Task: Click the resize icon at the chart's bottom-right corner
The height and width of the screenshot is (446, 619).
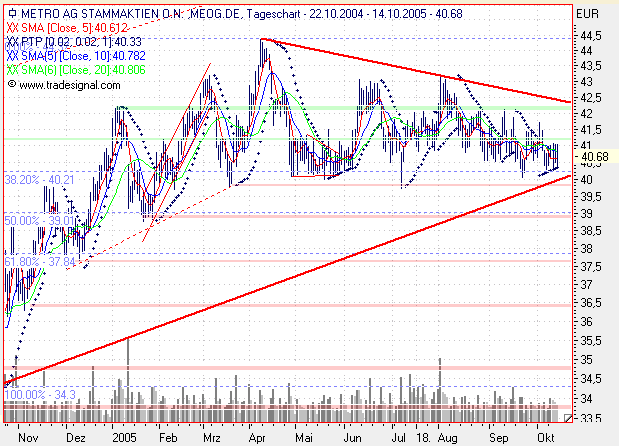Action: (x=568, y=418)
